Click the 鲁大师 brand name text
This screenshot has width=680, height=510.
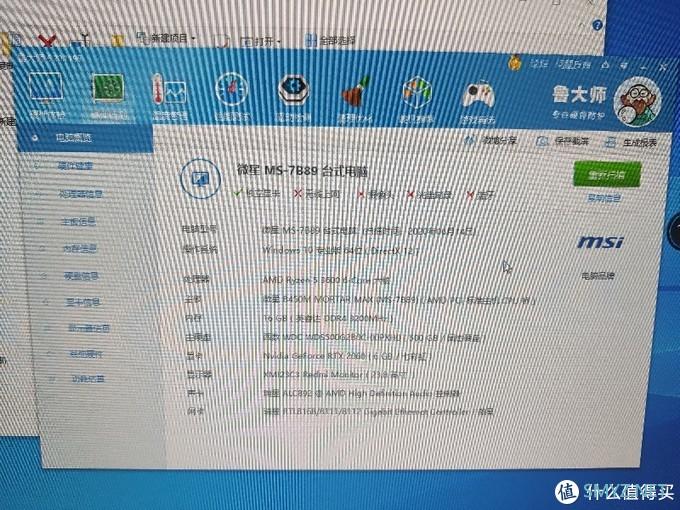(x=579, y=95)
